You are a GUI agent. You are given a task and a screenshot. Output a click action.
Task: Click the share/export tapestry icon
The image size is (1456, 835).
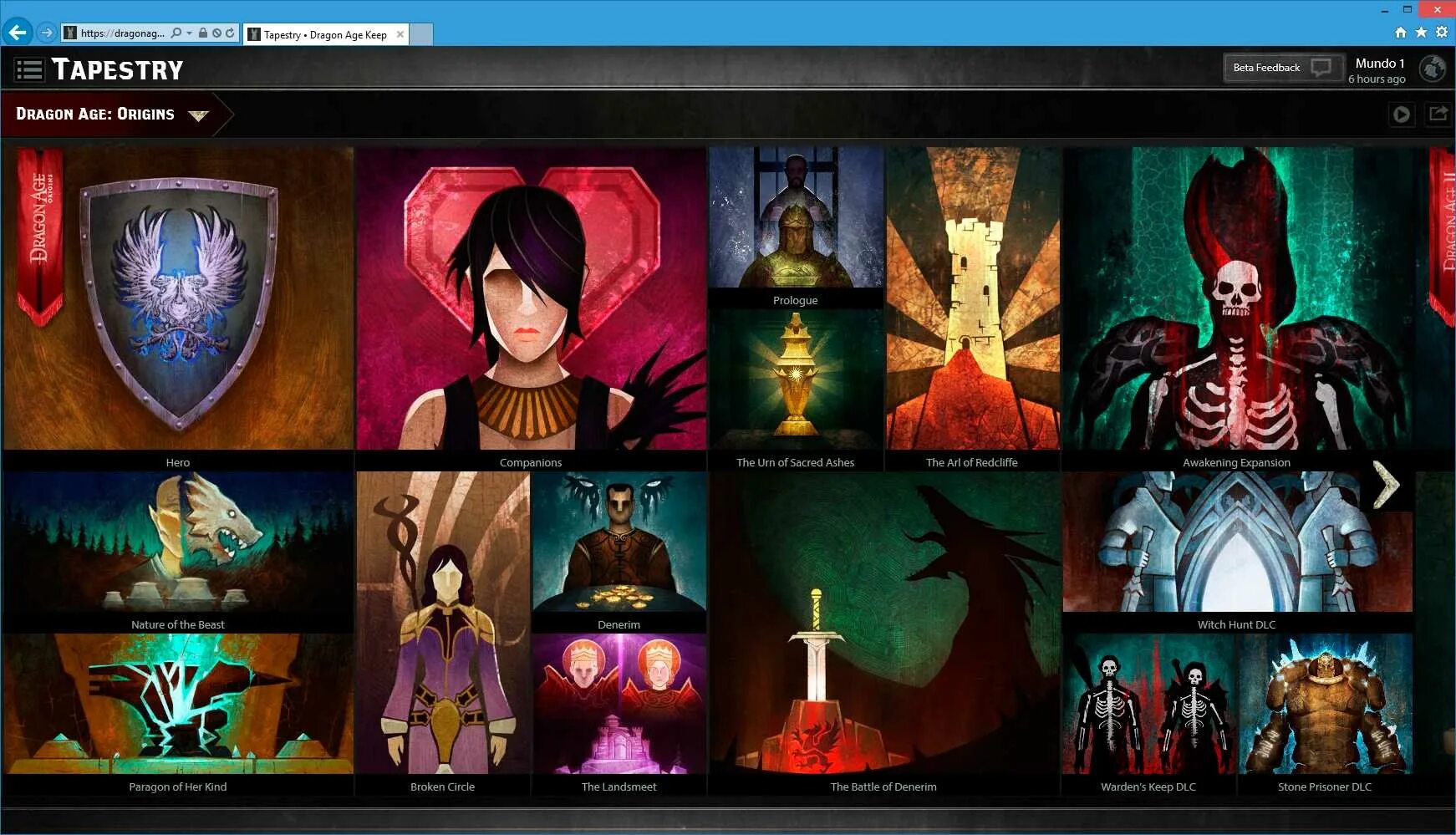(x=1438, y=114)
